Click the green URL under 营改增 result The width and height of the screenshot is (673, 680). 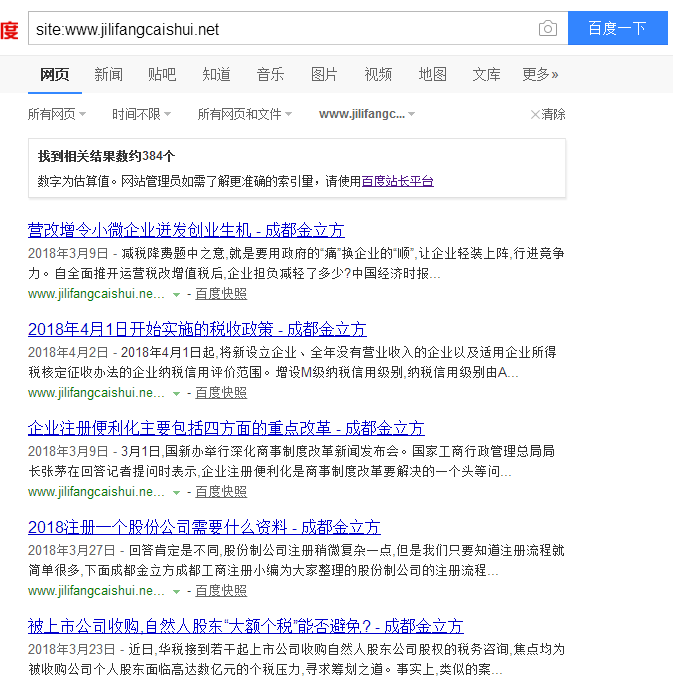click(96, 294)
